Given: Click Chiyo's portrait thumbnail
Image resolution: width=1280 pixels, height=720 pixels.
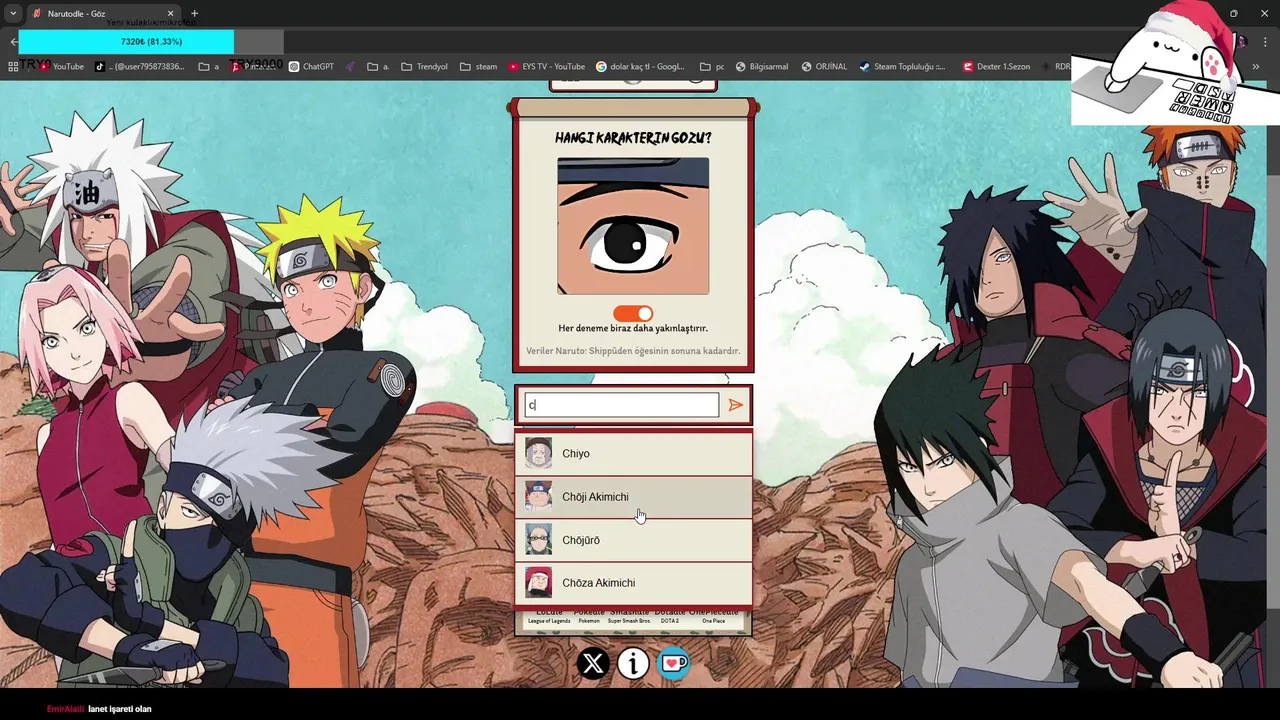Looking at the screenshot, I should tap(539, 454).
